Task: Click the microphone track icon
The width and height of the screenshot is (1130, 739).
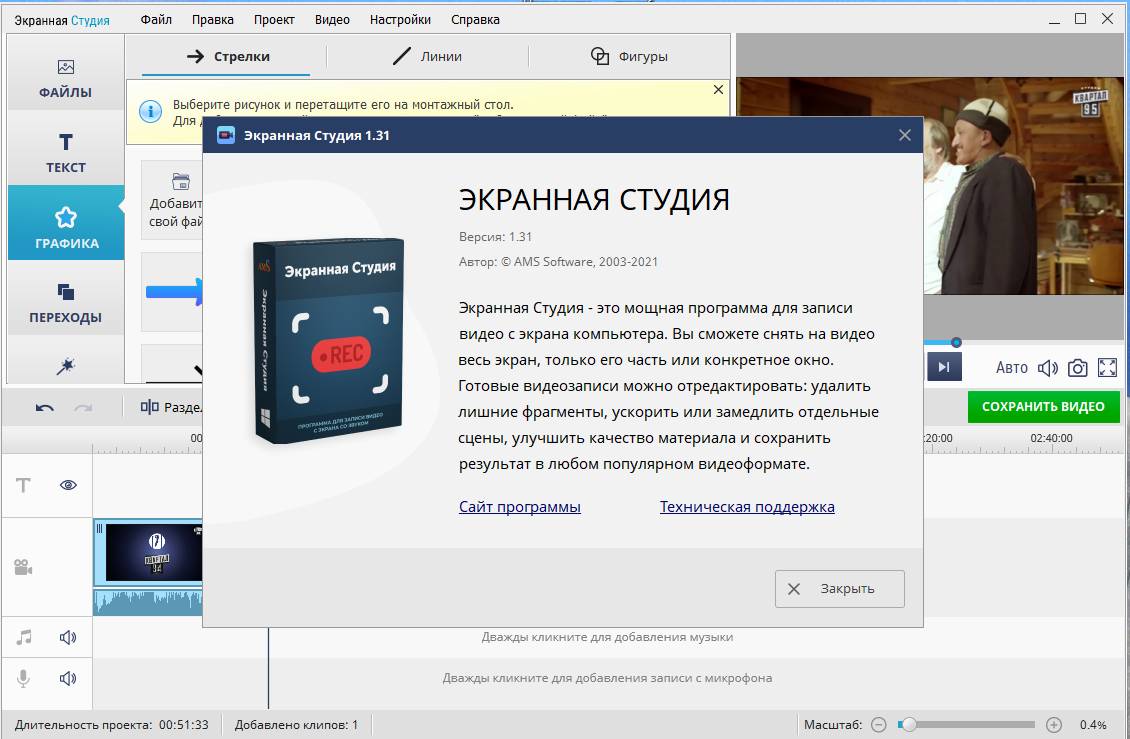Action: click(23, 678)
